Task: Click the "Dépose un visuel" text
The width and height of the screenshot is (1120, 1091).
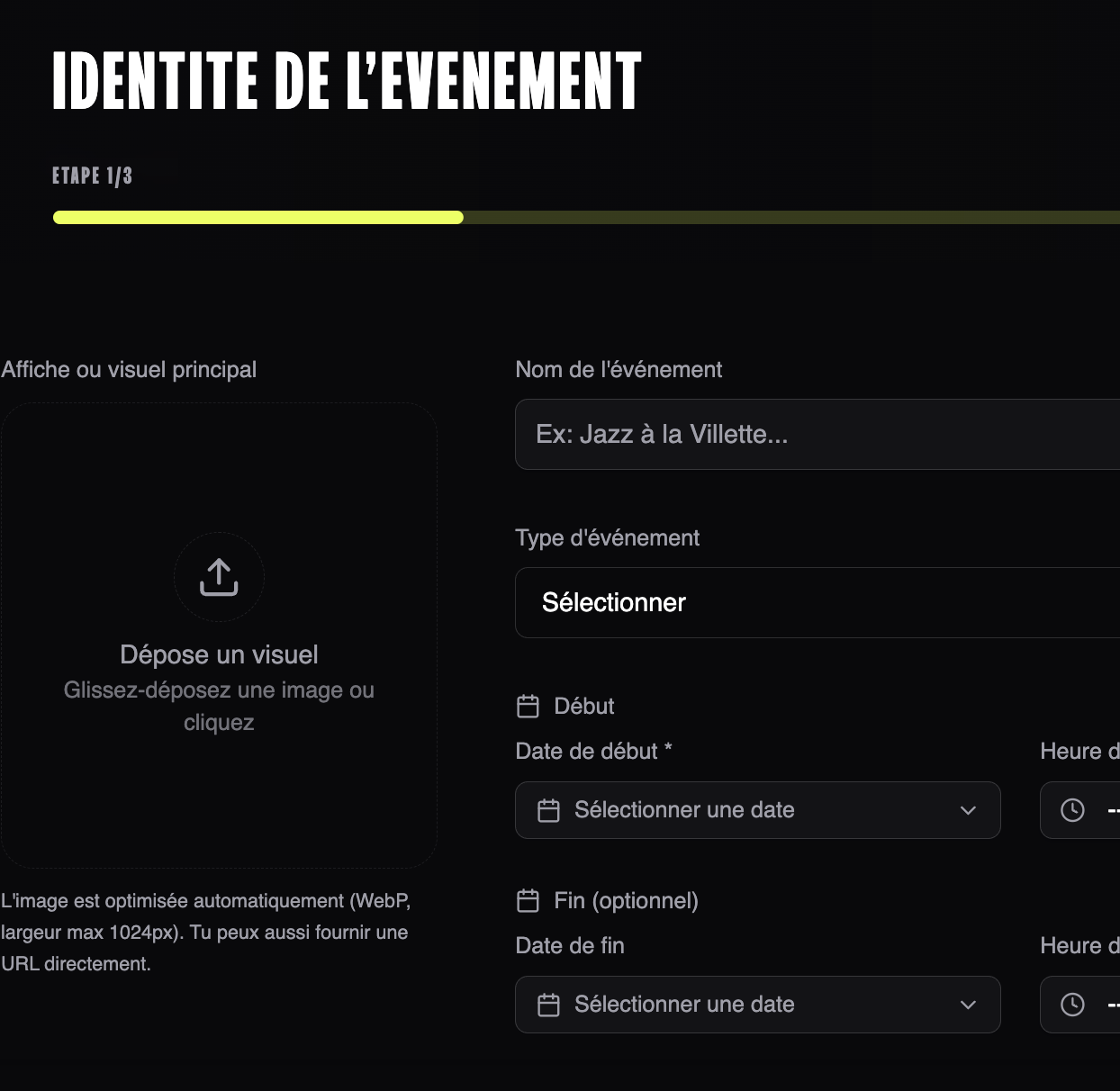Action: (x=219, y=654)
